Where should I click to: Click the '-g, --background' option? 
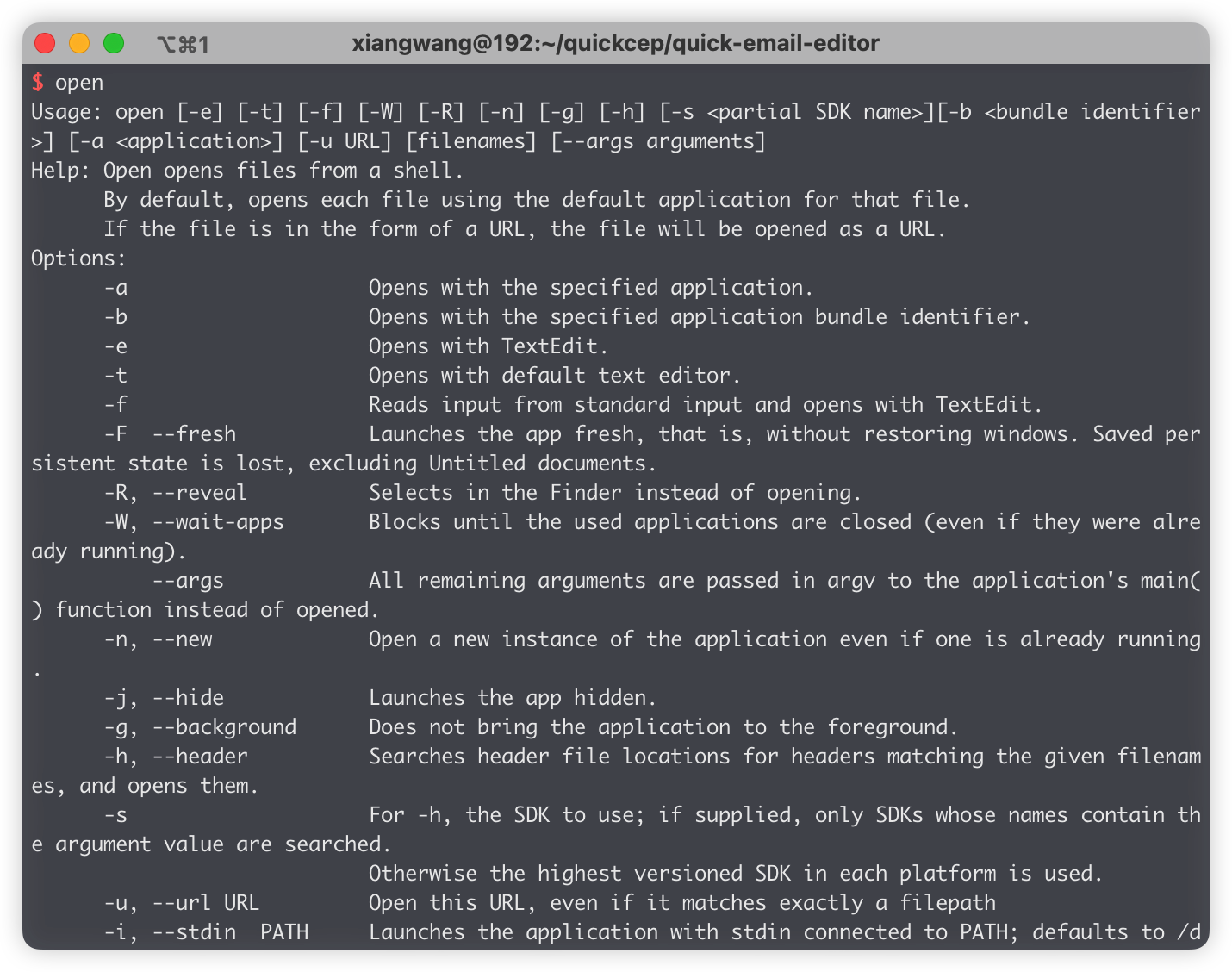[200, 727]
